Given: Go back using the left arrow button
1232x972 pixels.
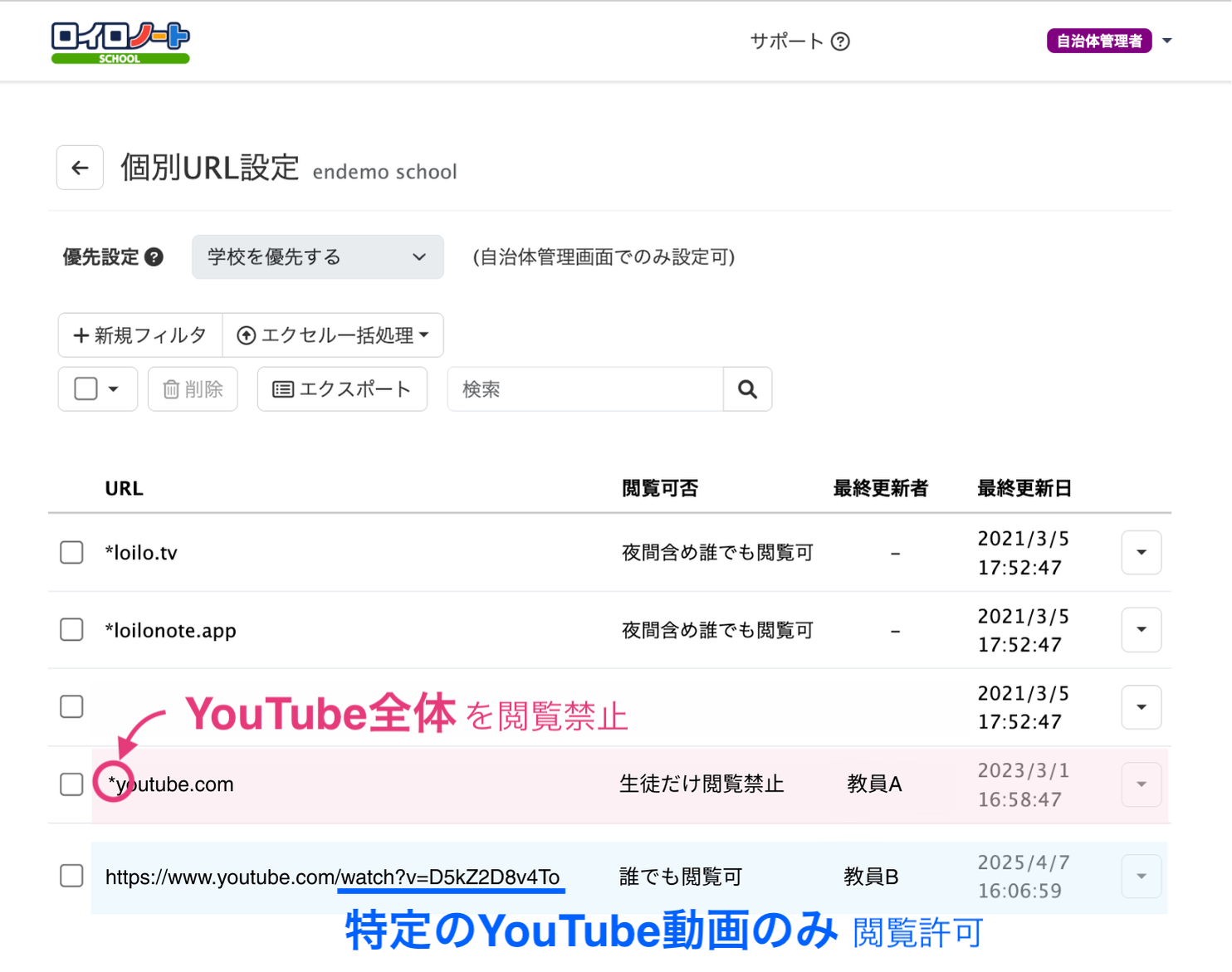Looking at the screenshot, I should point(80,168).
